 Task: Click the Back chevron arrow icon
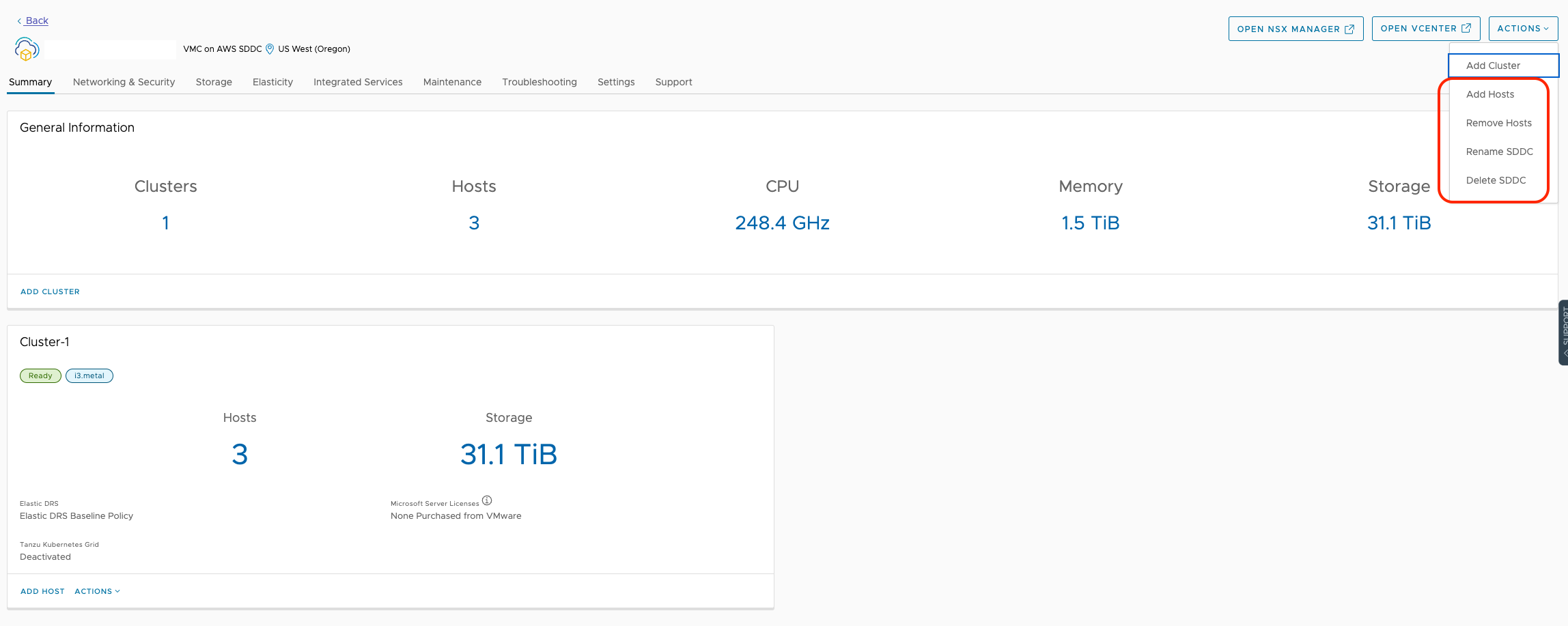click(x=19, y=21)
